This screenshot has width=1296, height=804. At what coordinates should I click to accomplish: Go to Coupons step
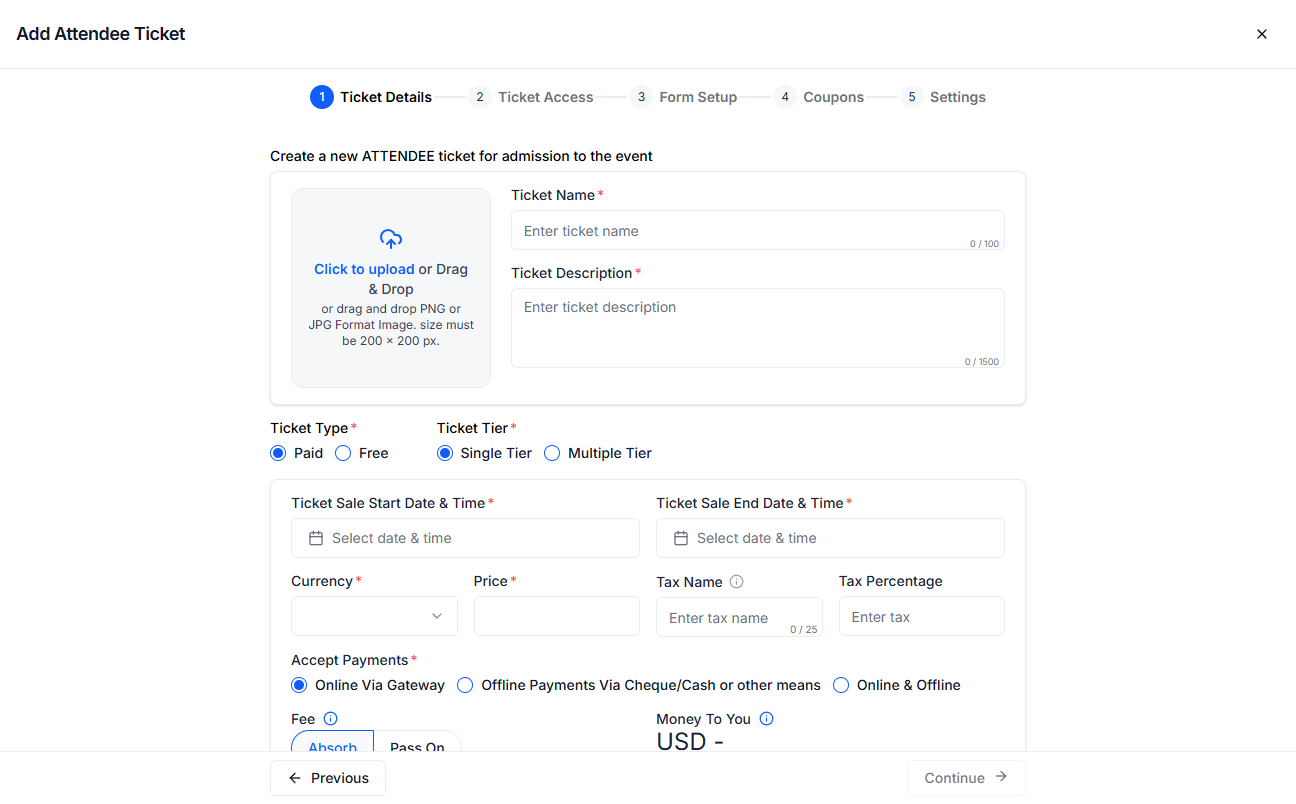coord(818,97)
